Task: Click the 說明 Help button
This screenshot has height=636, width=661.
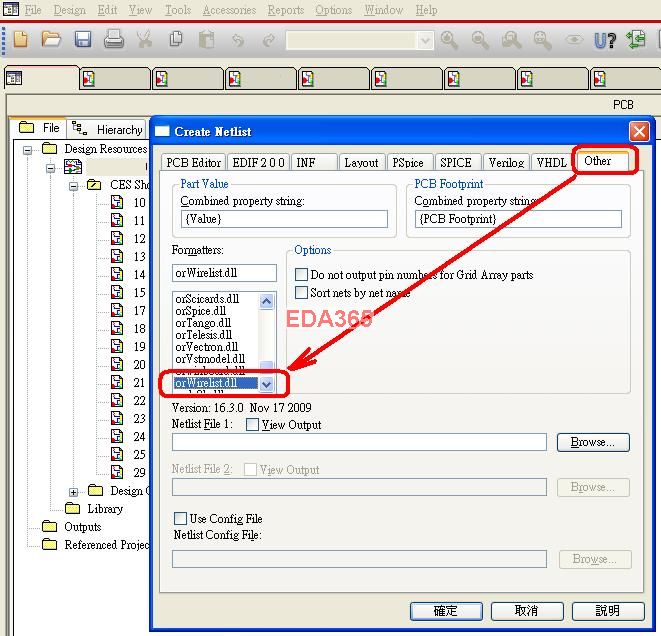Action: (x=607, y=610)
